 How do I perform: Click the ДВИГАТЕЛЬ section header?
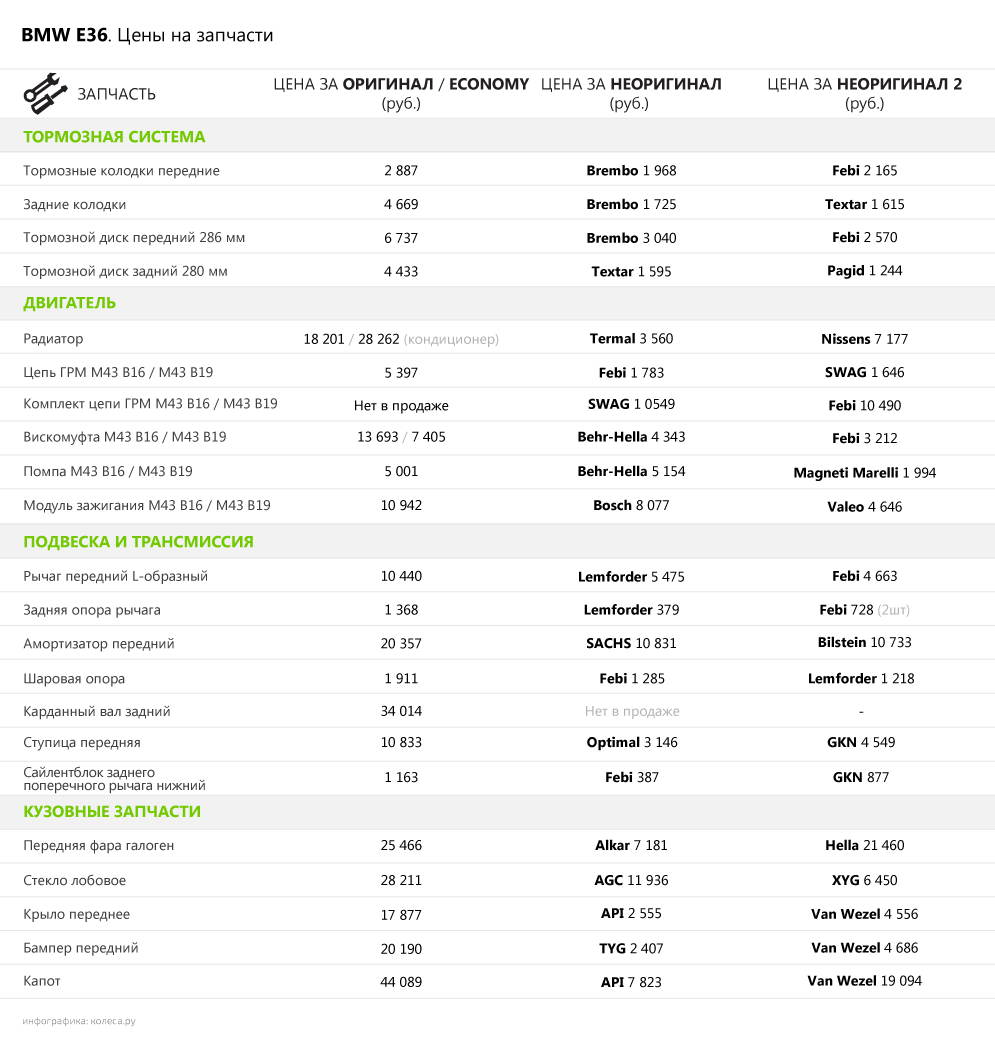click(x=70, y=303)
